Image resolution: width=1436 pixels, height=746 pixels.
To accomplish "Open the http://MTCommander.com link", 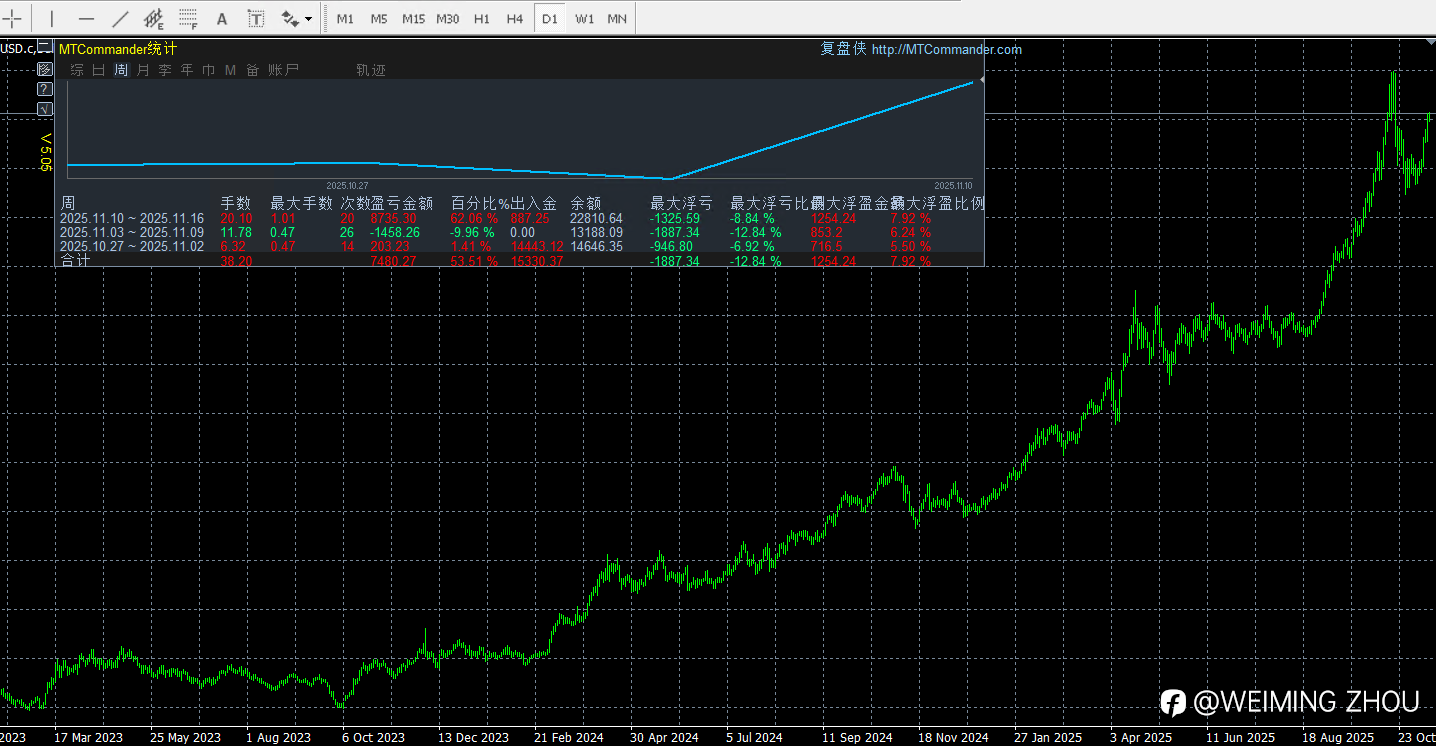I will click(x=947, y=49).
